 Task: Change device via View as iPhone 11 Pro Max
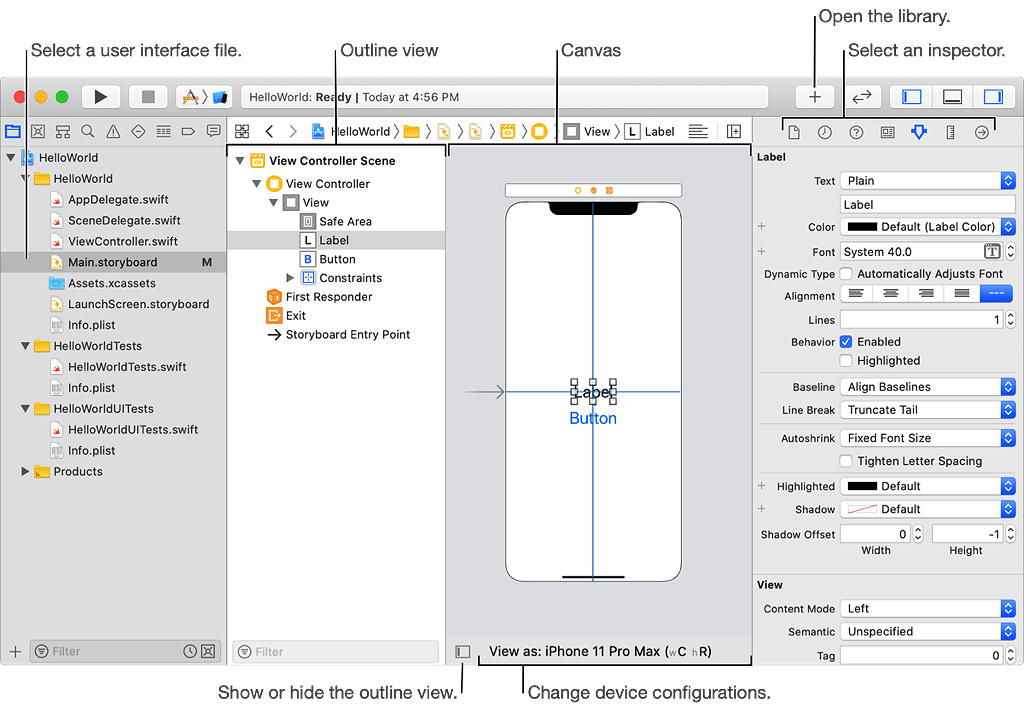point(600,651)
